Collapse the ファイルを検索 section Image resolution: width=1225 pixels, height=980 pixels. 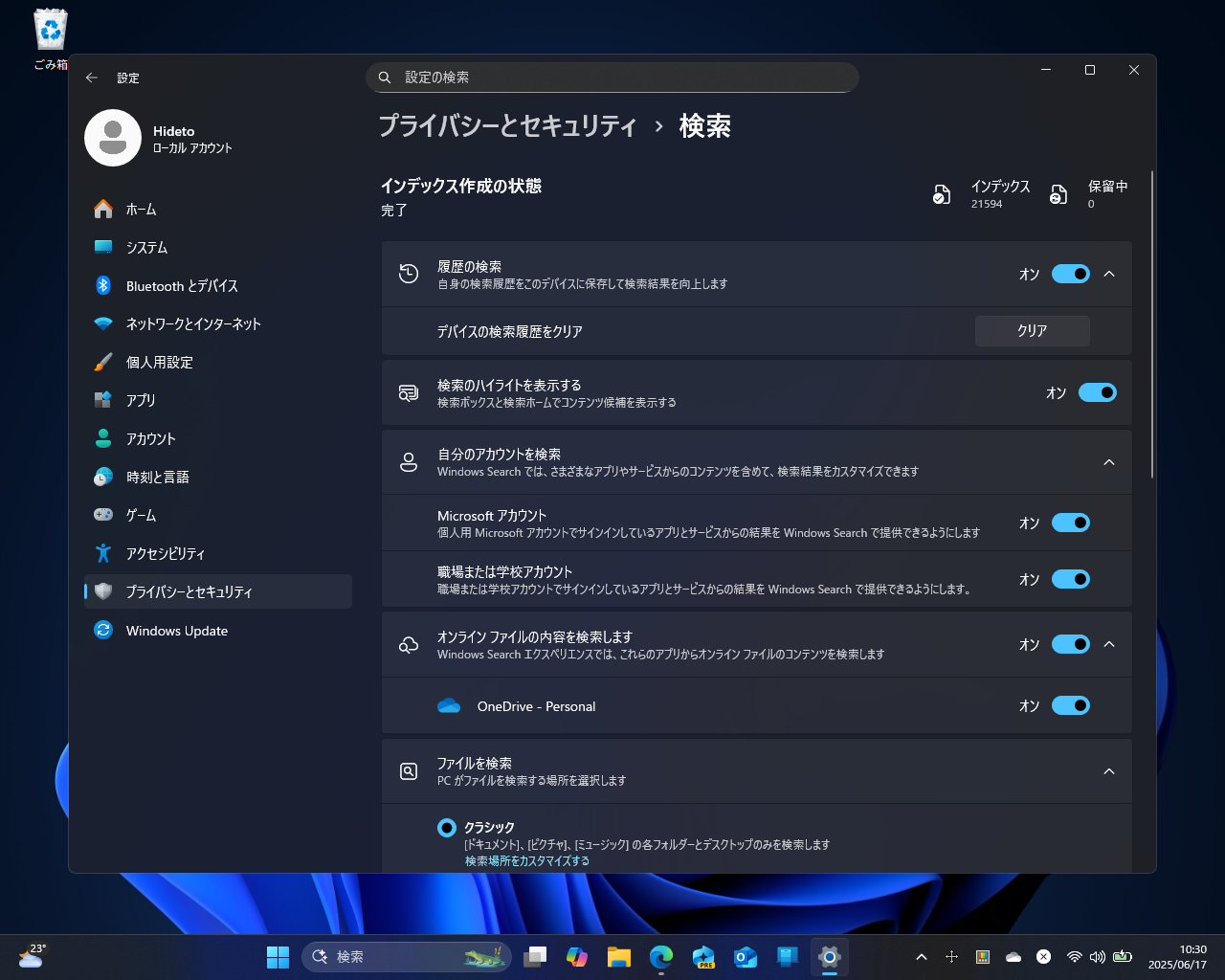pyautogui.click(x=1108, y=770)
